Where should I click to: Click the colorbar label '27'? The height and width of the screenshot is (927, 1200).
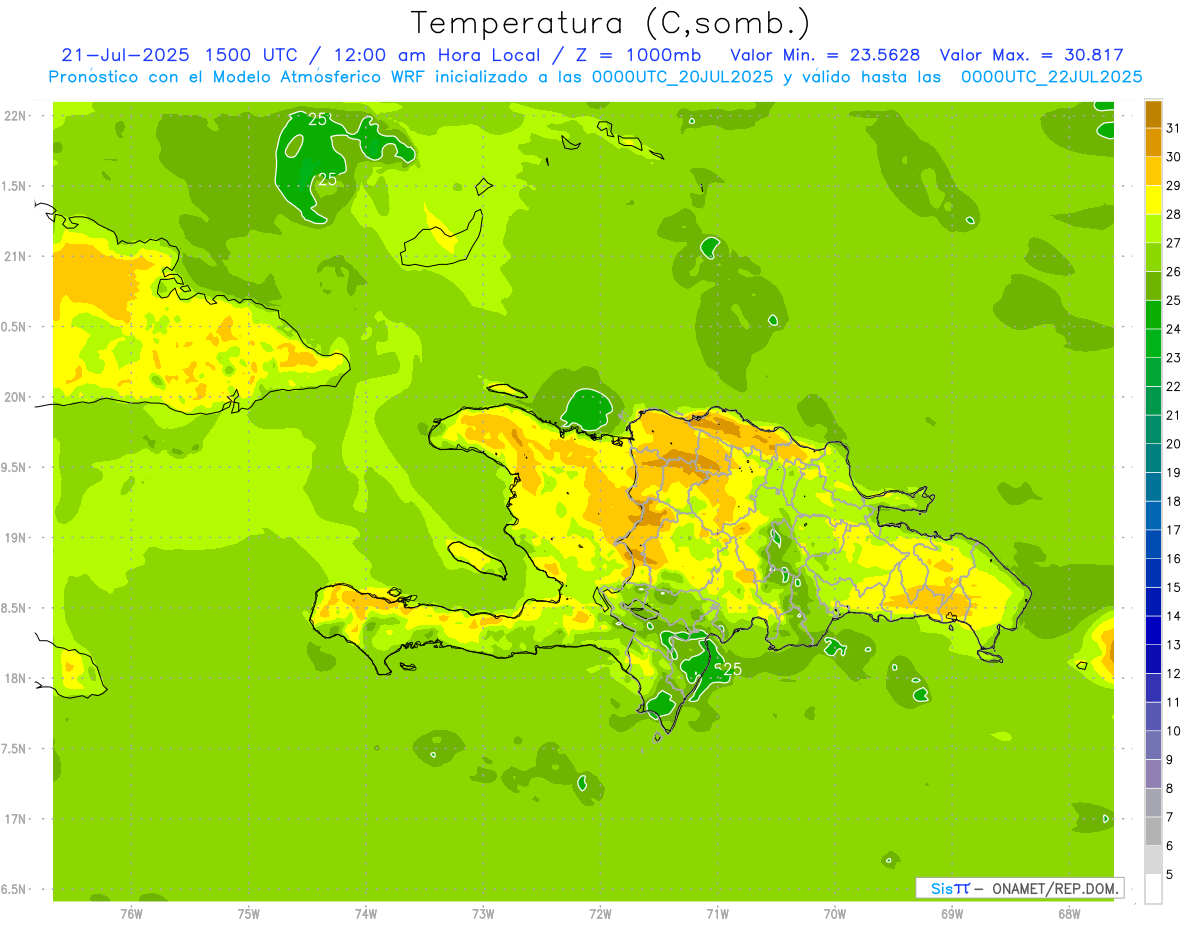click(x=1174, y=243)
